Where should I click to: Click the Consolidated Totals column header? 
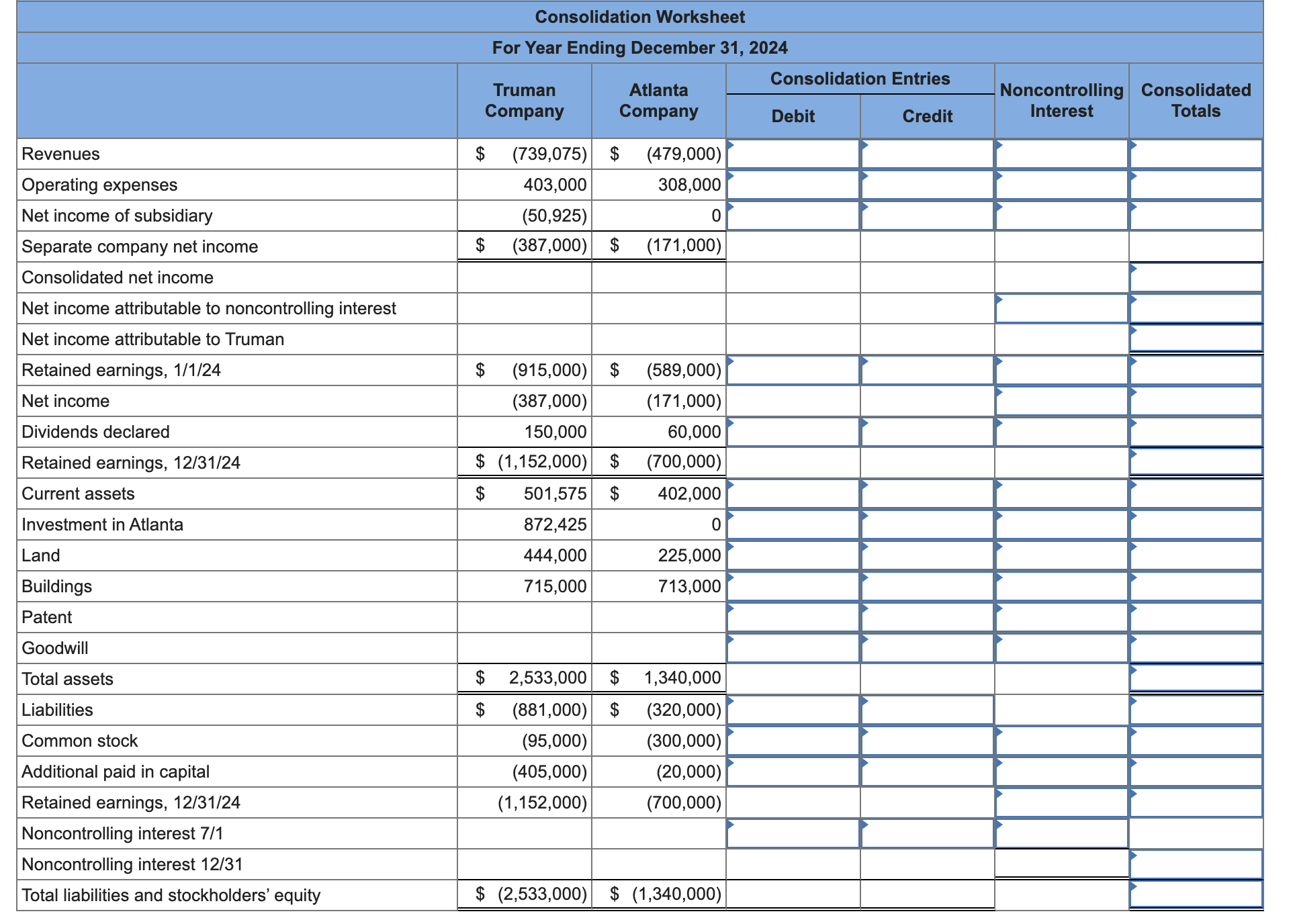pos(1196,100)
